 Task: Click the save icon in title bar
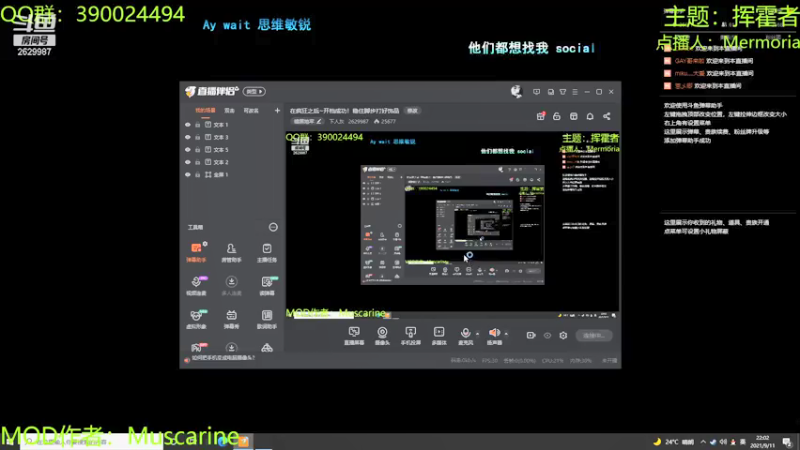[551, 92]
